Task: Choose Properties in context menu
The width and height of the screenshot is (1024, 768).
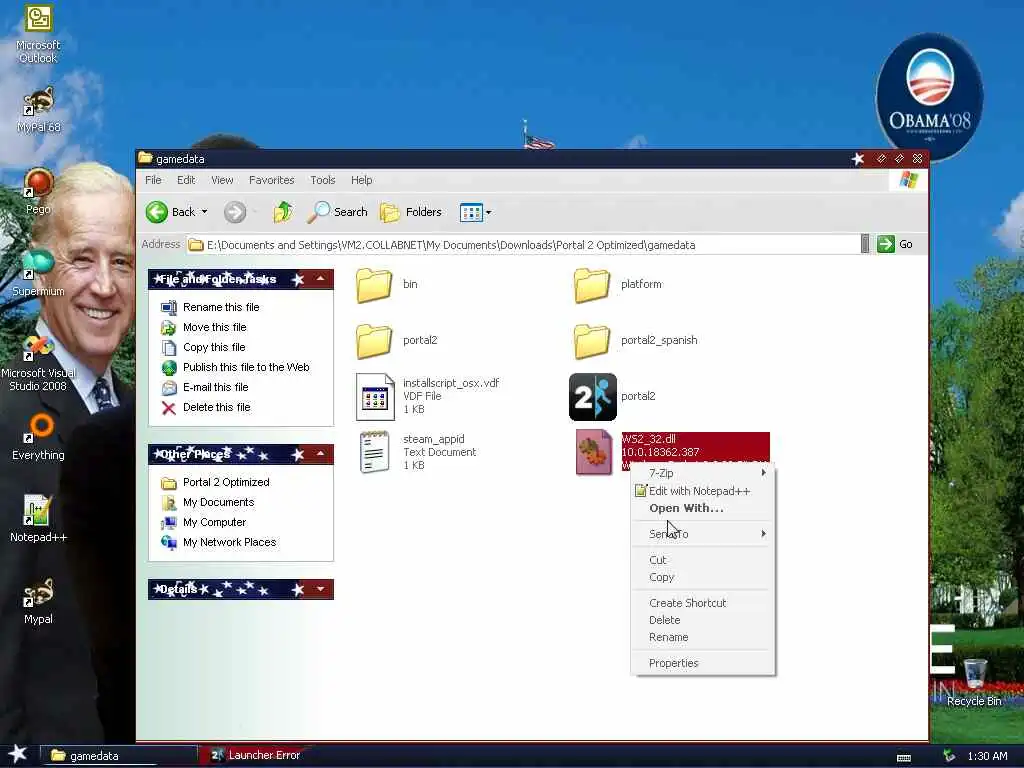Action: (703, 664)
